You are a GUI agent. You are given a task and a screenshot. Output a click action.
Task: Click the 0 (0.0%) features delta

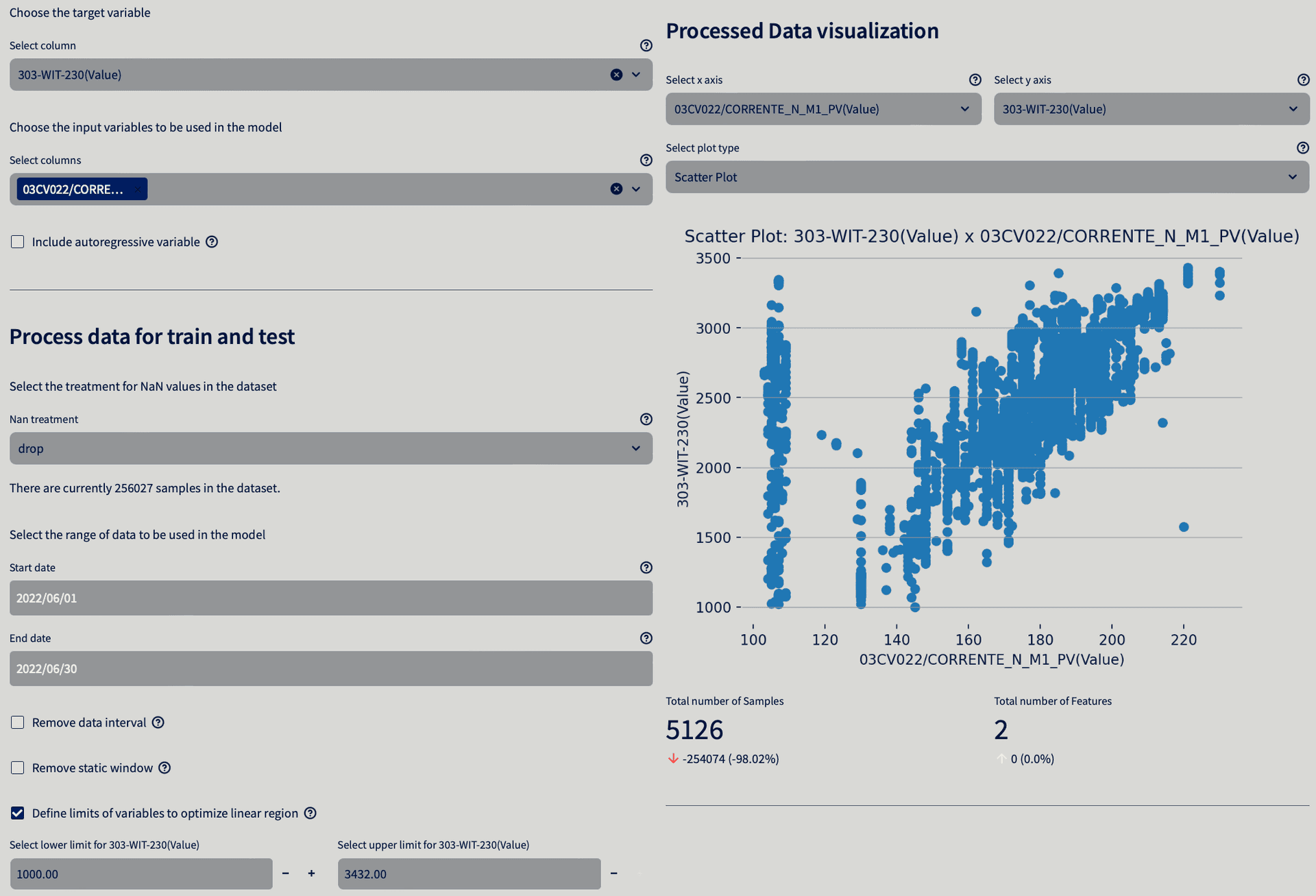point(1032,759)
